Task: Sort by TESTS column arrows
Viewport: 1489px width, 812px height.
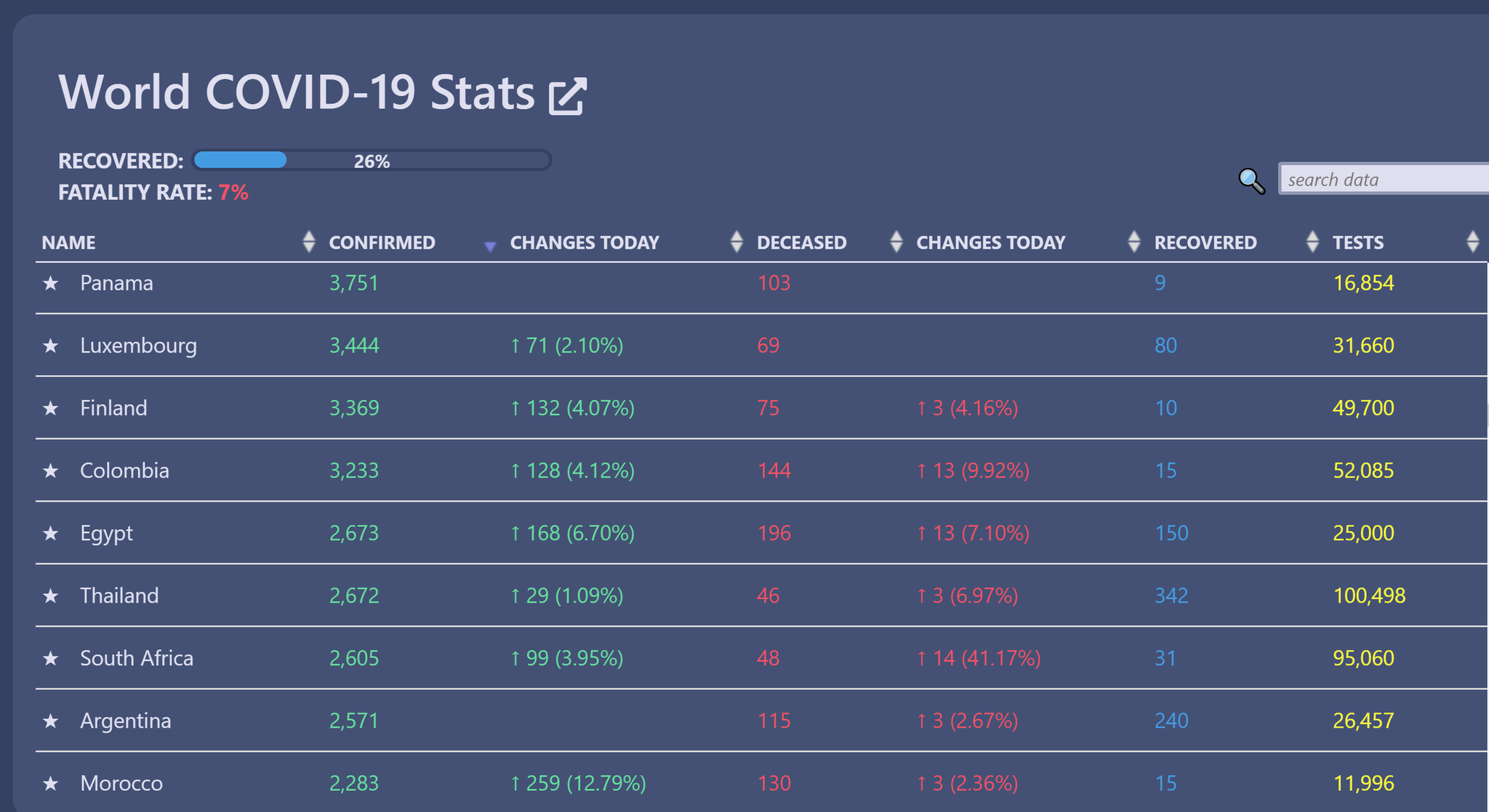Action: (x=1473, y=241)
